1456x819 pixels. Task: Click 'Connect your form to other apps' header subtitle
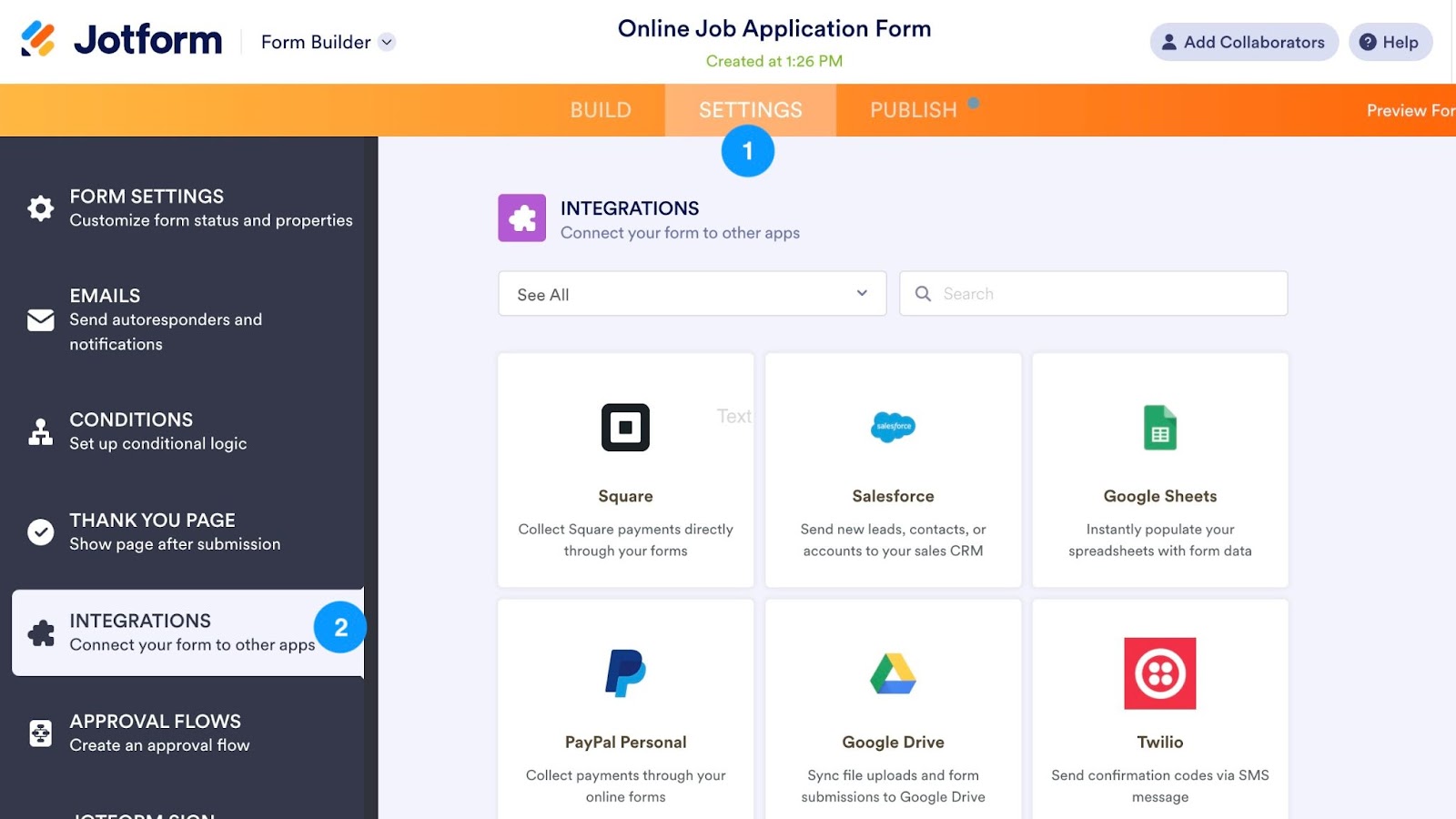[680, 233]
